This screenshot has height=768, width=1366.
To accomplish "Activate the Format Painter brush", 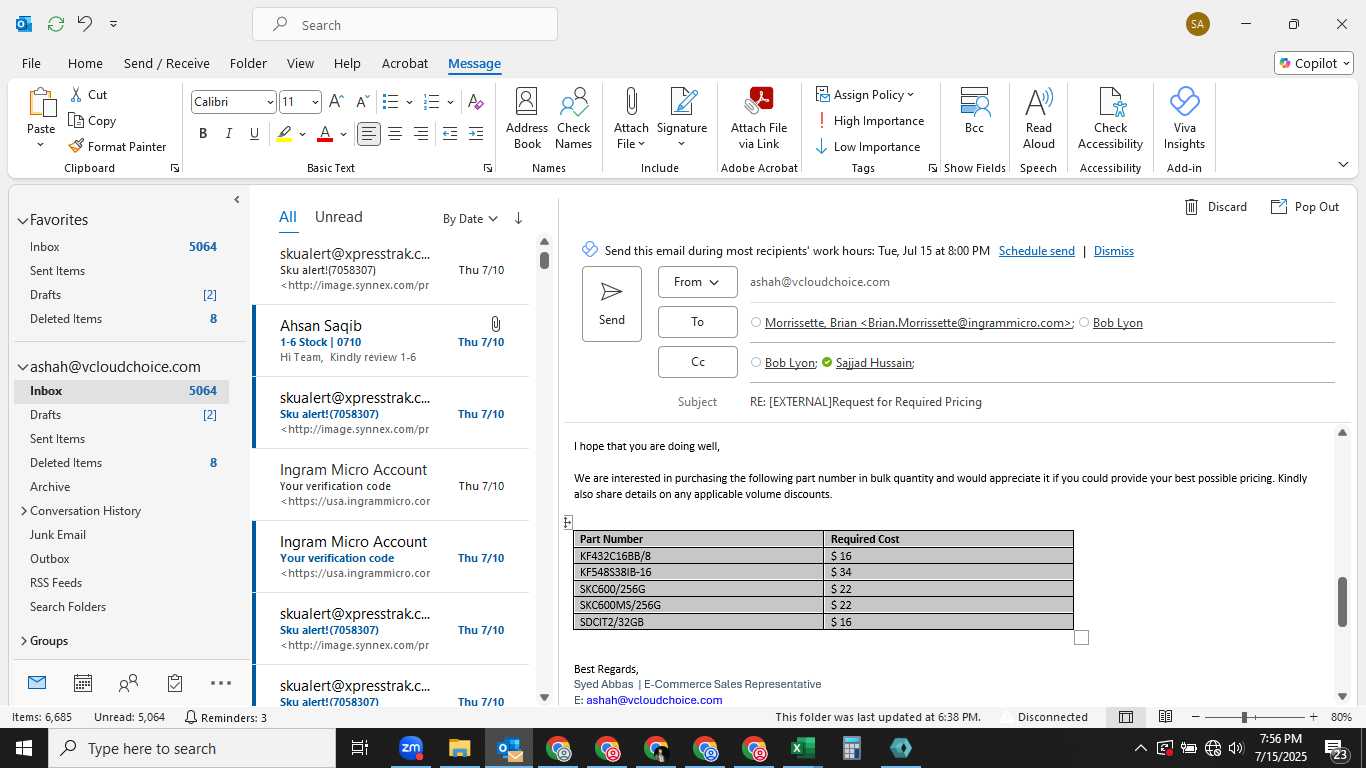I will coord(117,147).
